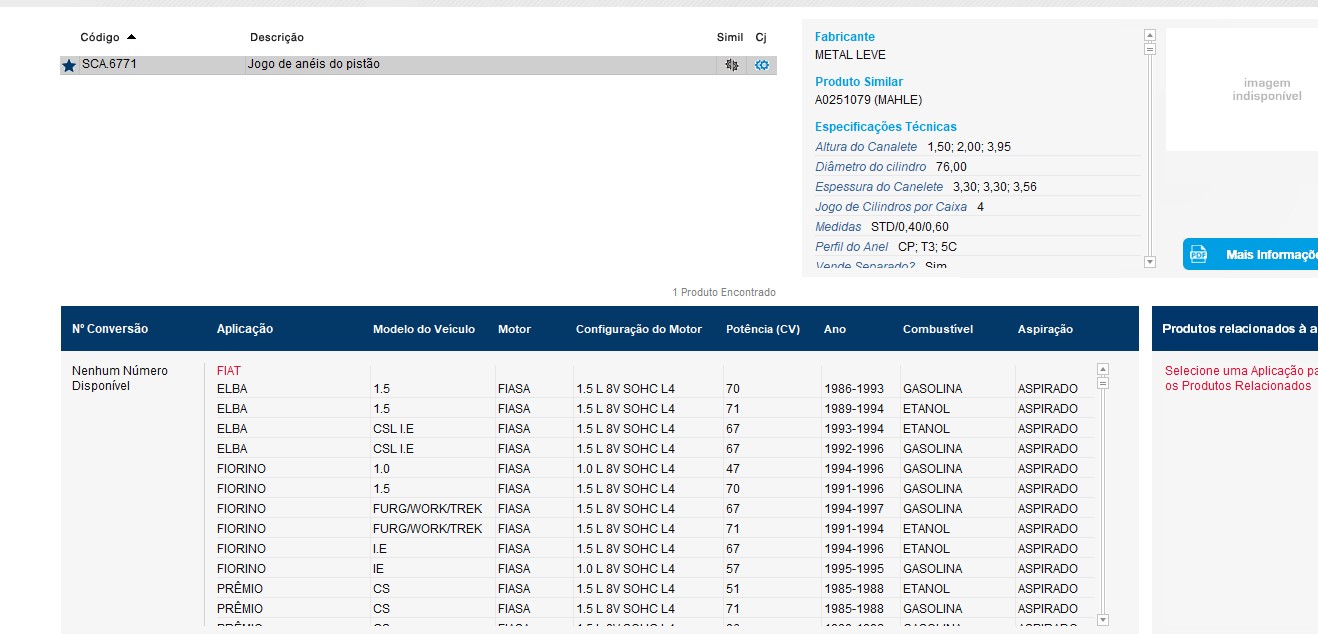
Task: Select FIORINO IE row from 1995-1995
Action: tap(652, 569)
